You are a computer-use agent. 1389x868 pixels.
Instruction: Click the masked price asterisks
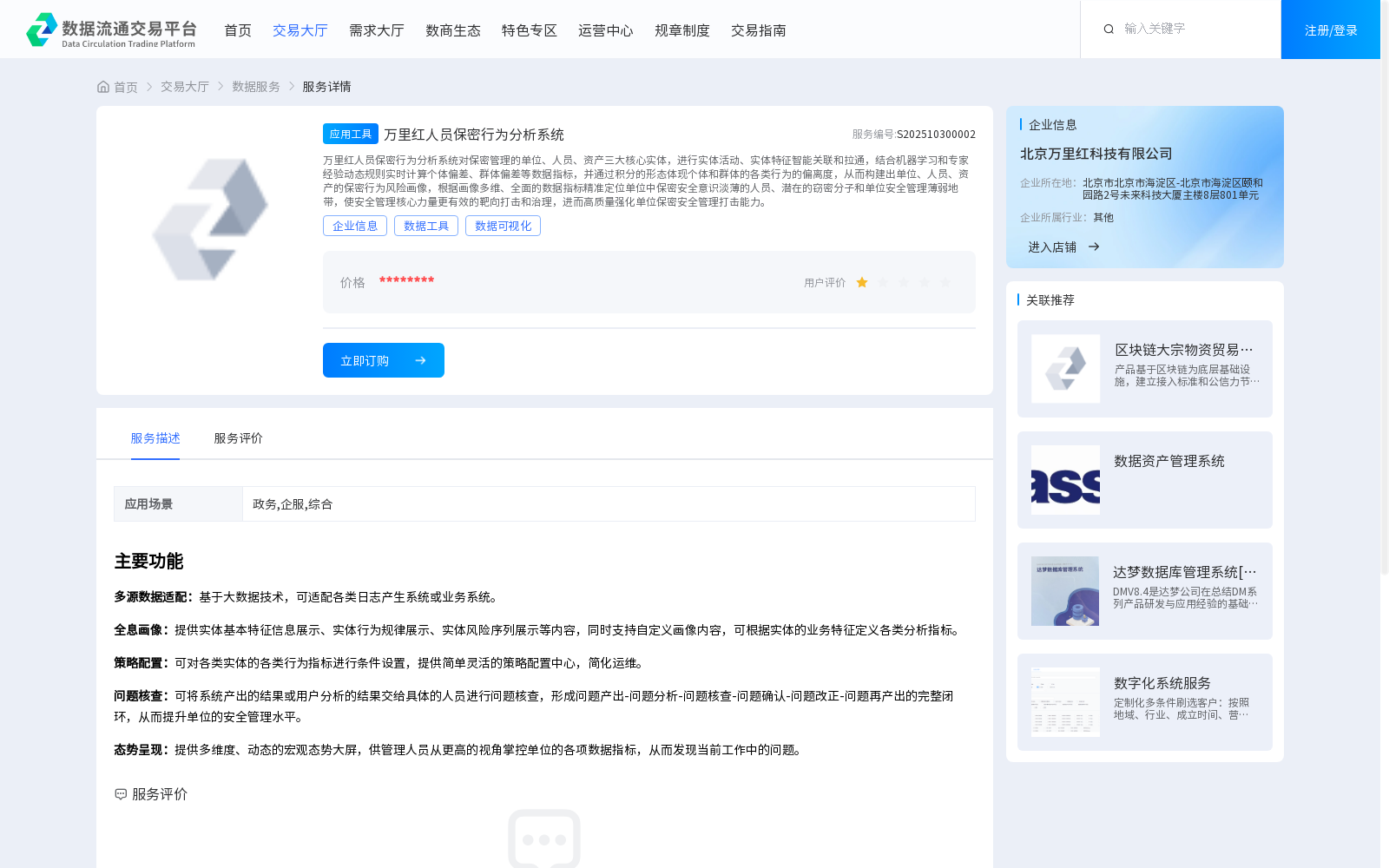tap(406, 280)
